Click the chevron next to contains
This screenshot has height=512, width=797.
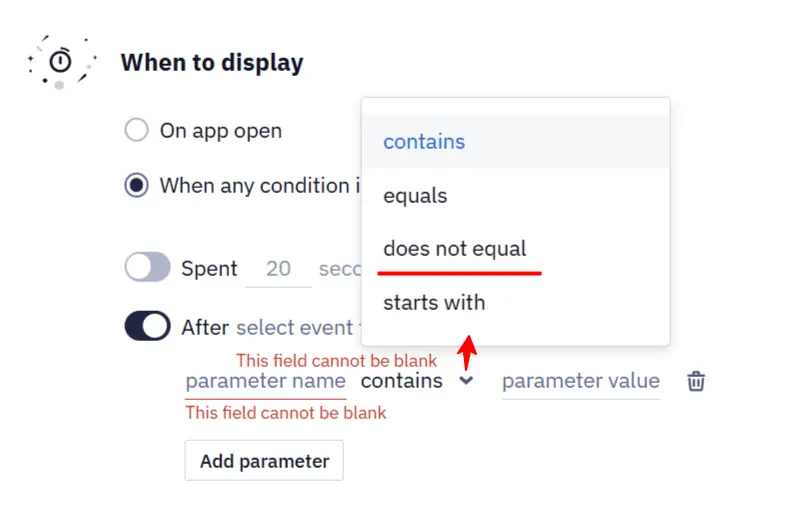click(466, 380)
